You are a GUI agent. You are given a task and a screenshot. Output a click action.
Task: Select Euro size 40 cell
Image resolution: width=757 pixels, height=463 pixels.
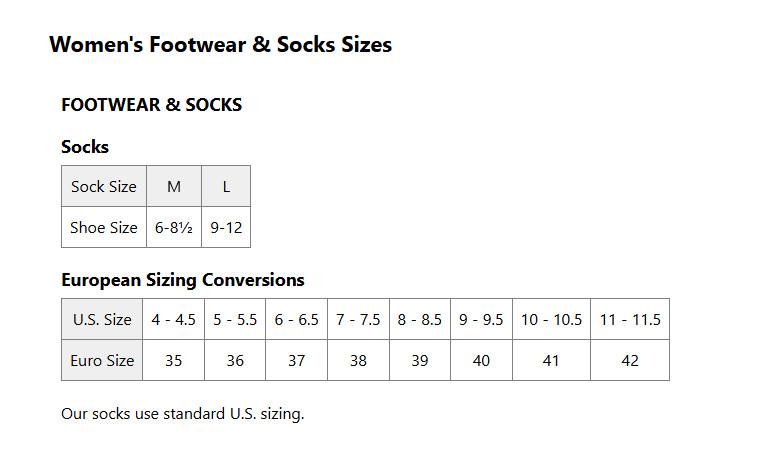[481, 361]
